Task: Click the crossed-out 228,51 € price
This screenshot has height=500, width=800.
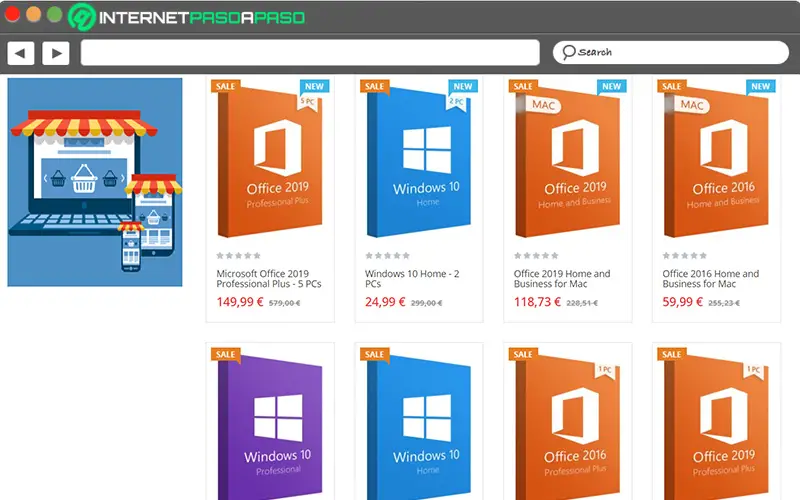Action: click(x=582, y=303)
